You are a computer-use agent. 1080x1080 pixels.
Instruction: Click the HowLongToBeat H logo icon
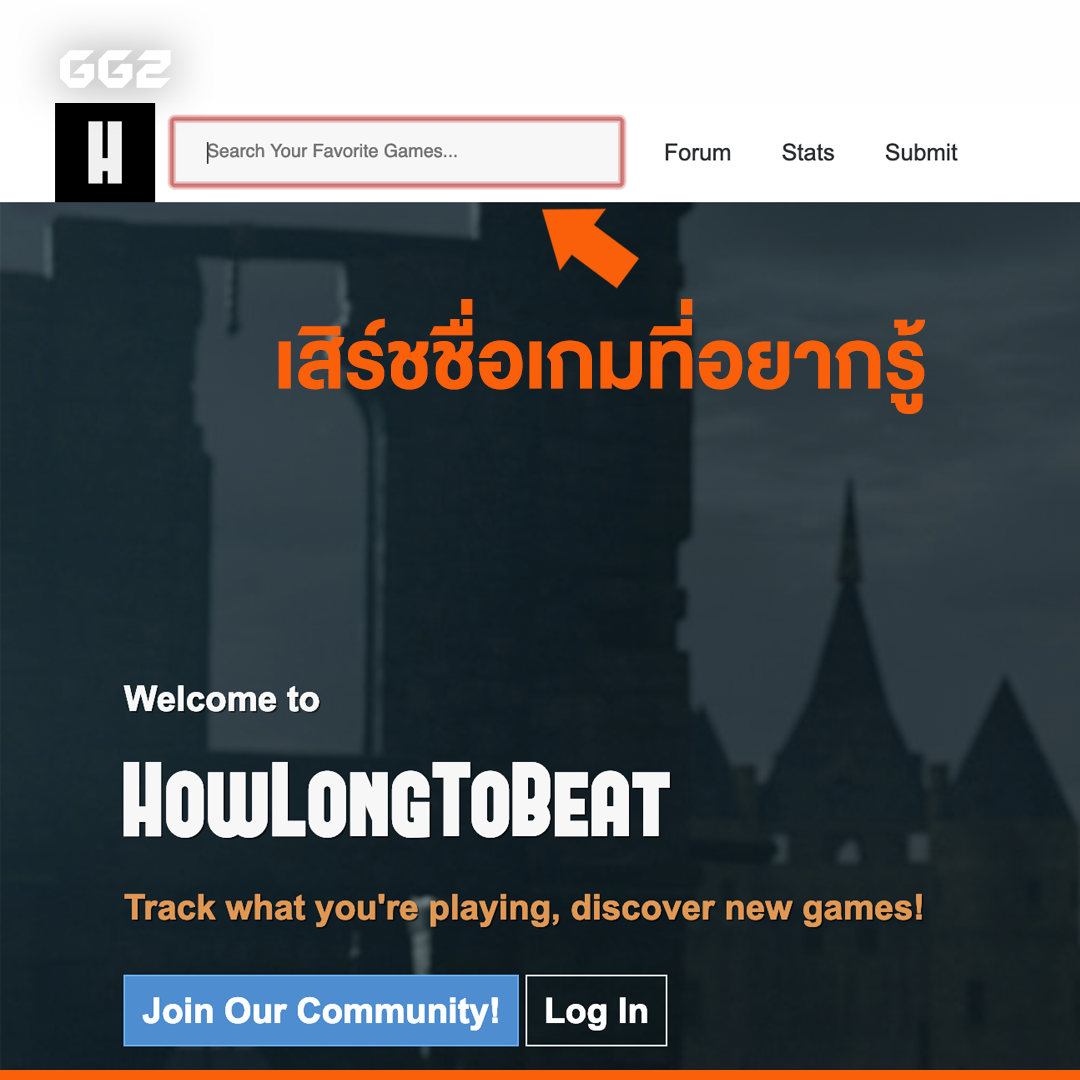(105, 152)
